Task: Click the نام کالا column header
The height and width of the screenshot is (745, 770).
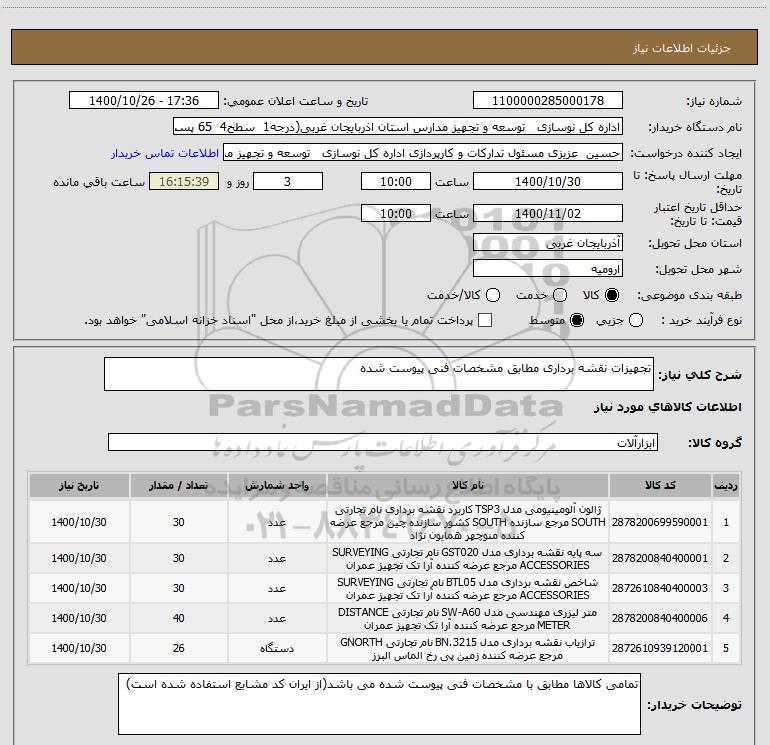Action: [468, 486]
